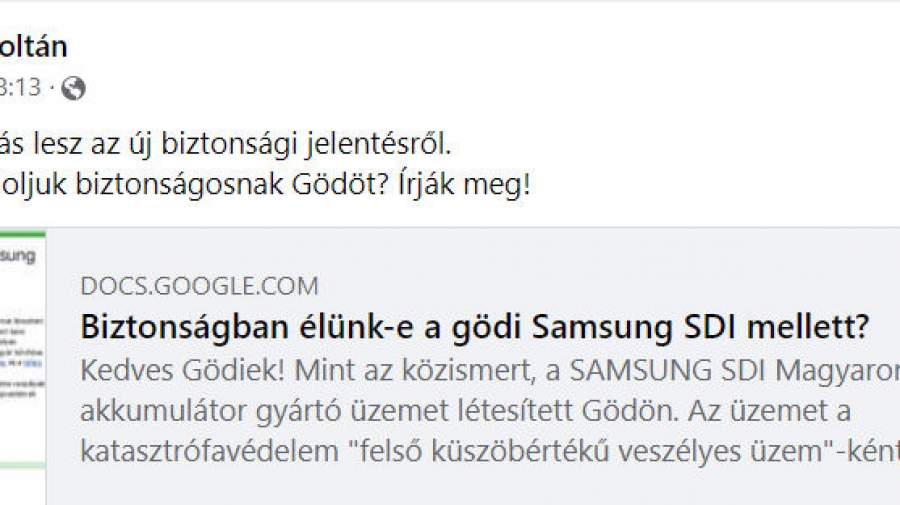This screenshot has width=900, height=505.
Task: Open the post timestamp ending 3:13
Action: click(x=21, y=88)
